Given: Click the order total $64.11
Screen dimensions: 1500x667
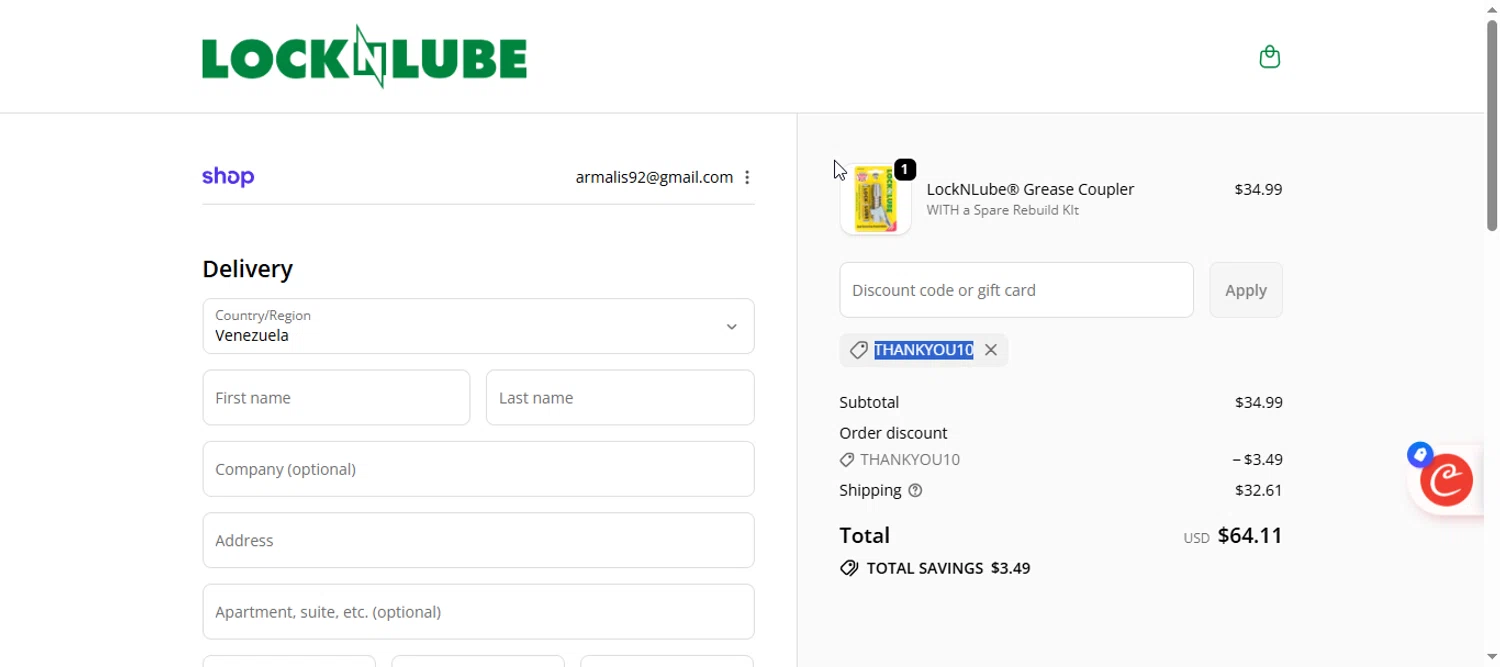Looking at the screenshot, I should (x=1250, y=535).
